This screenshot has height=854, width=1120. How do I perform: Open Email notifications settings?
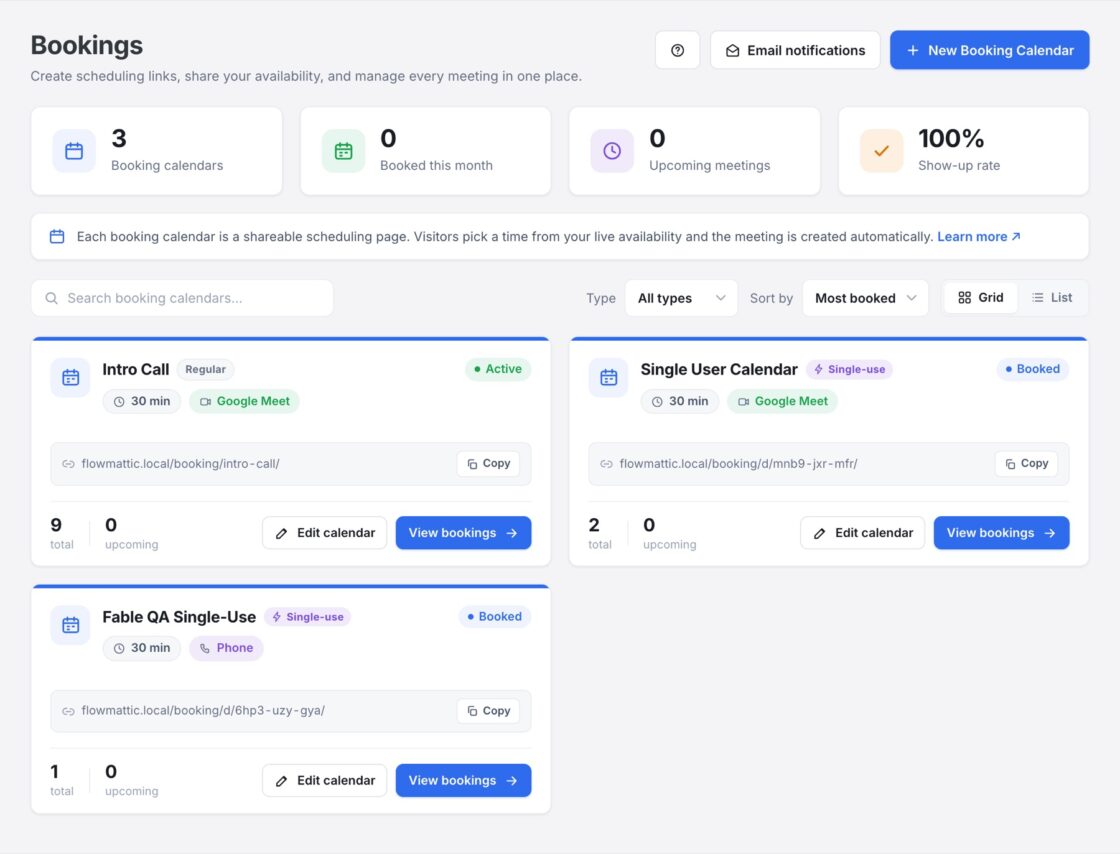(795, 50)
